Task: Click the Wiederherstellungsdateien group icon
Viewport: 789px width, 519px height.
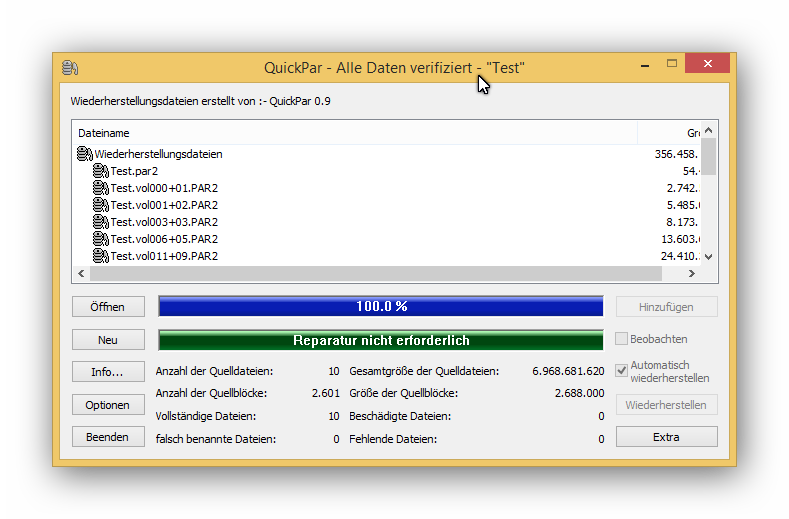Action: click(x=85, y=154)
